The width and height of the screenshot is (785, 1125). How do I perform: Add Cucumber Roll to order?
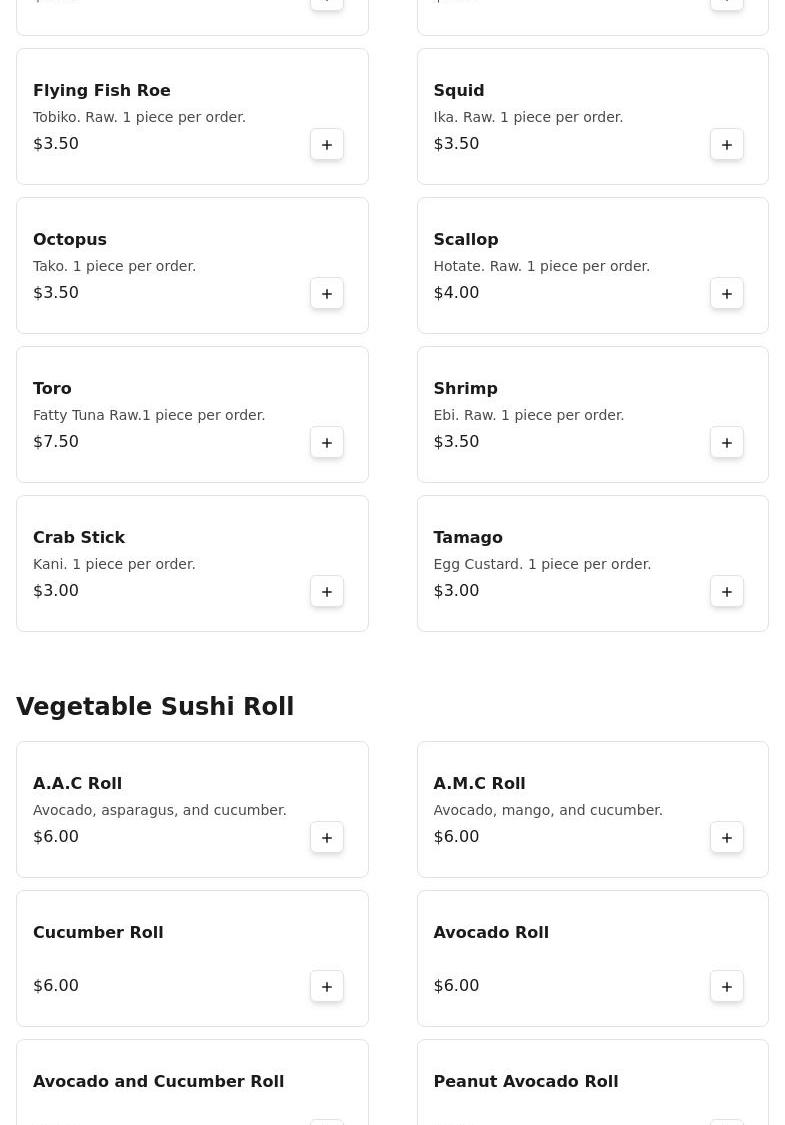tap(327, 987)
